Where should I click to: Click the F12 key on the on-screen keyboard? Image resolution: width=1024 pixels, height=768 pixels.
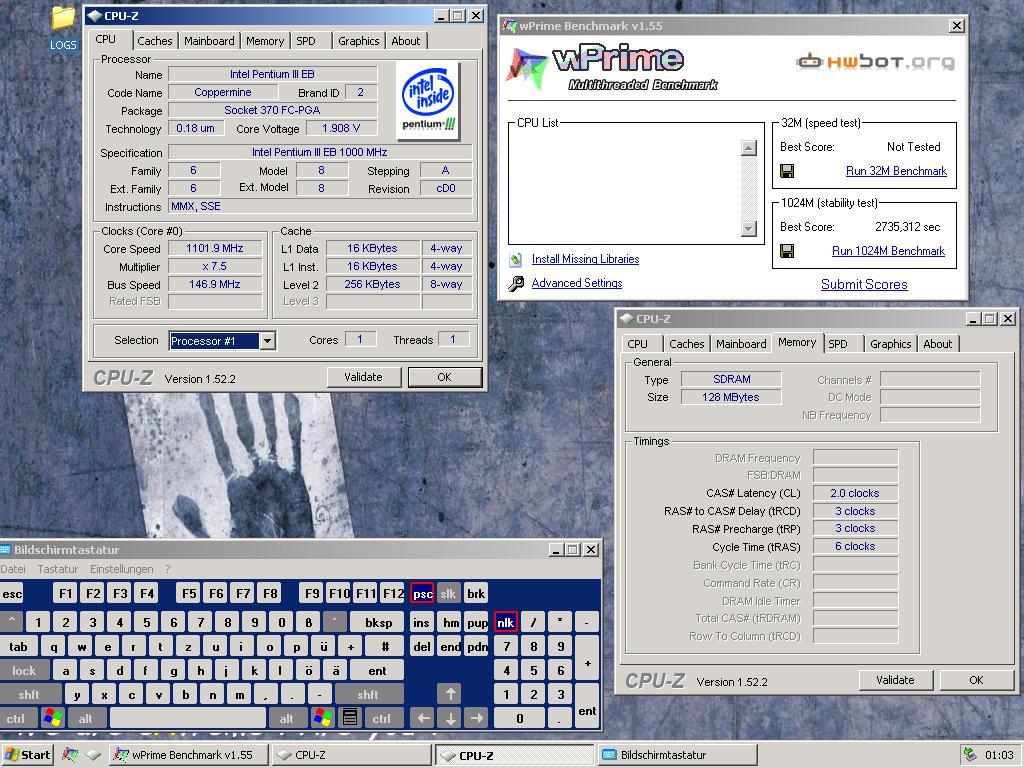coord(393,594)
